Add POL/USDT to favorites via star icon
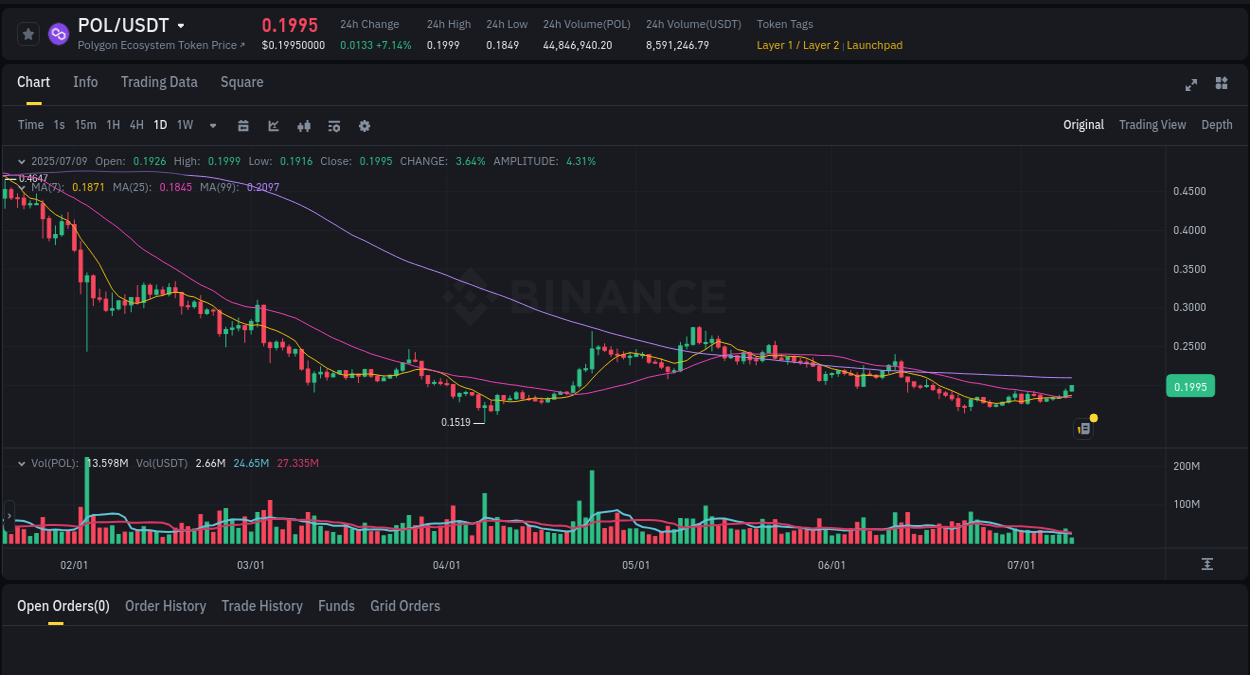 (x=27, y=33)
